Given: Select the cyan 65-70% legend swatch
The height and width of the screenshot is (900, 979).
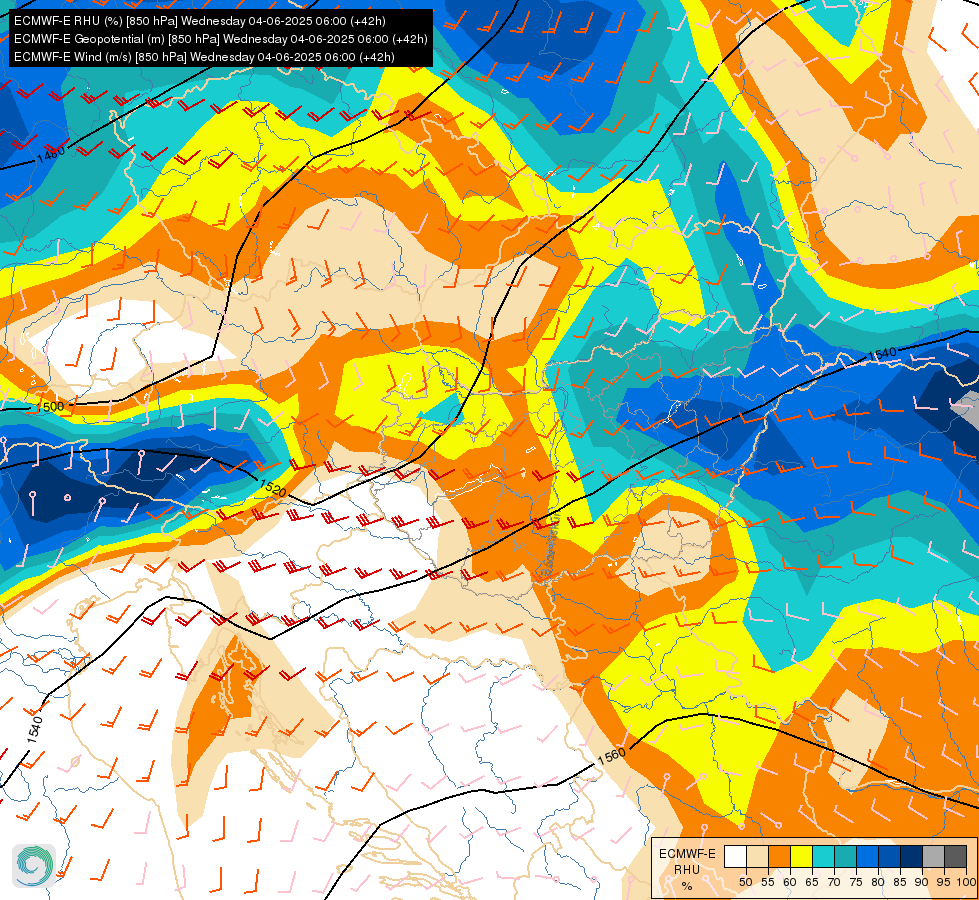Looking at the screenshot, I should [823, 856].
